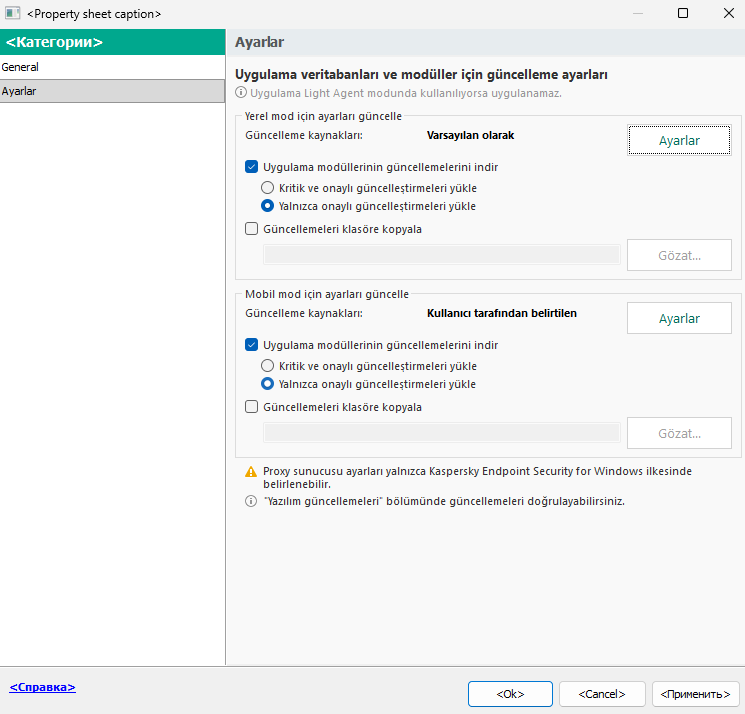Enable "Güncellemeleri klasöre kopyala" in Yerel mod
Screen dimensions: 745x714
click(252, 228)
